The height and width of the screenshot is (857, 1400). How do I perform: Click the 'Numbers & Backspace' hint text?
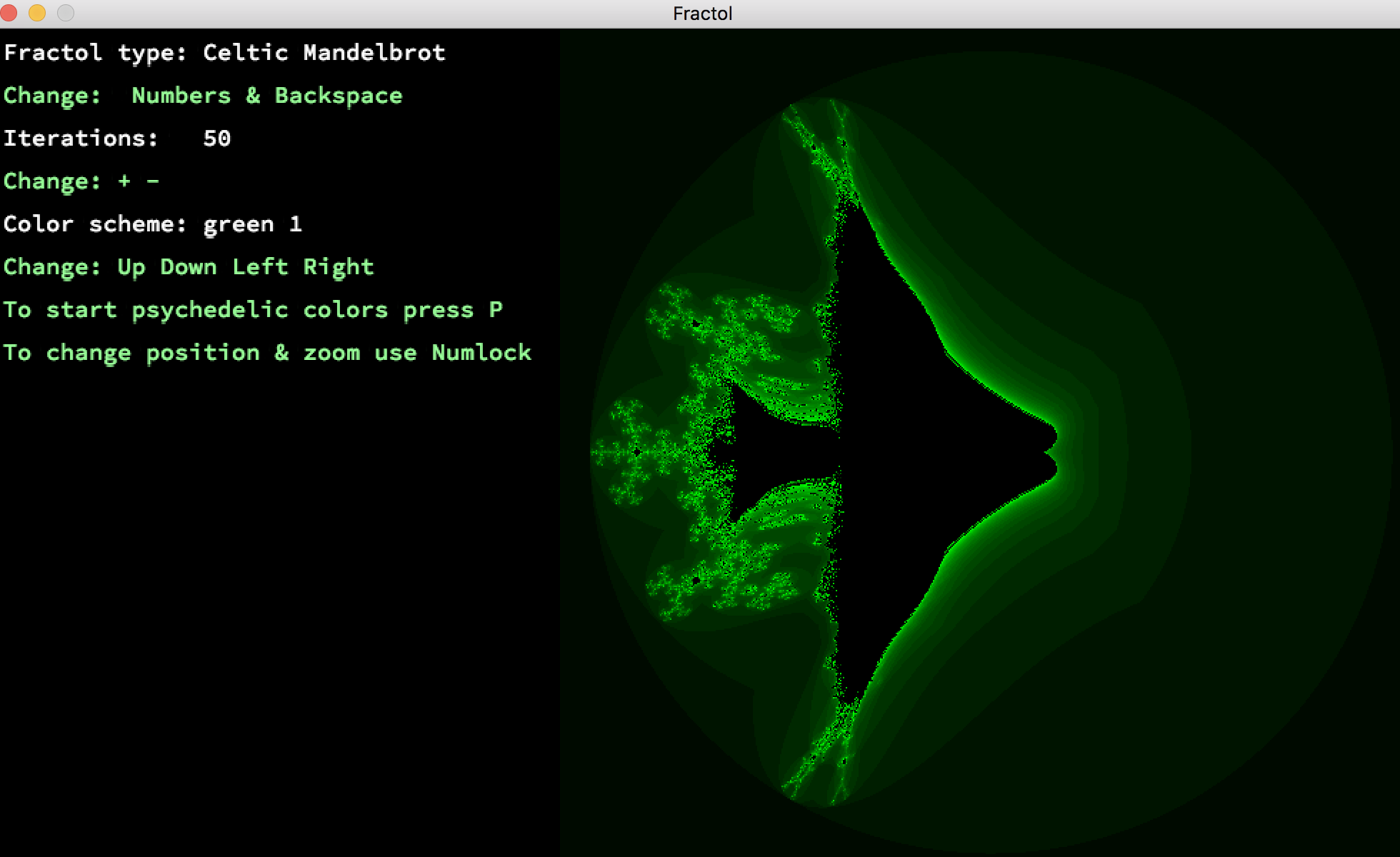coord(266,96)
